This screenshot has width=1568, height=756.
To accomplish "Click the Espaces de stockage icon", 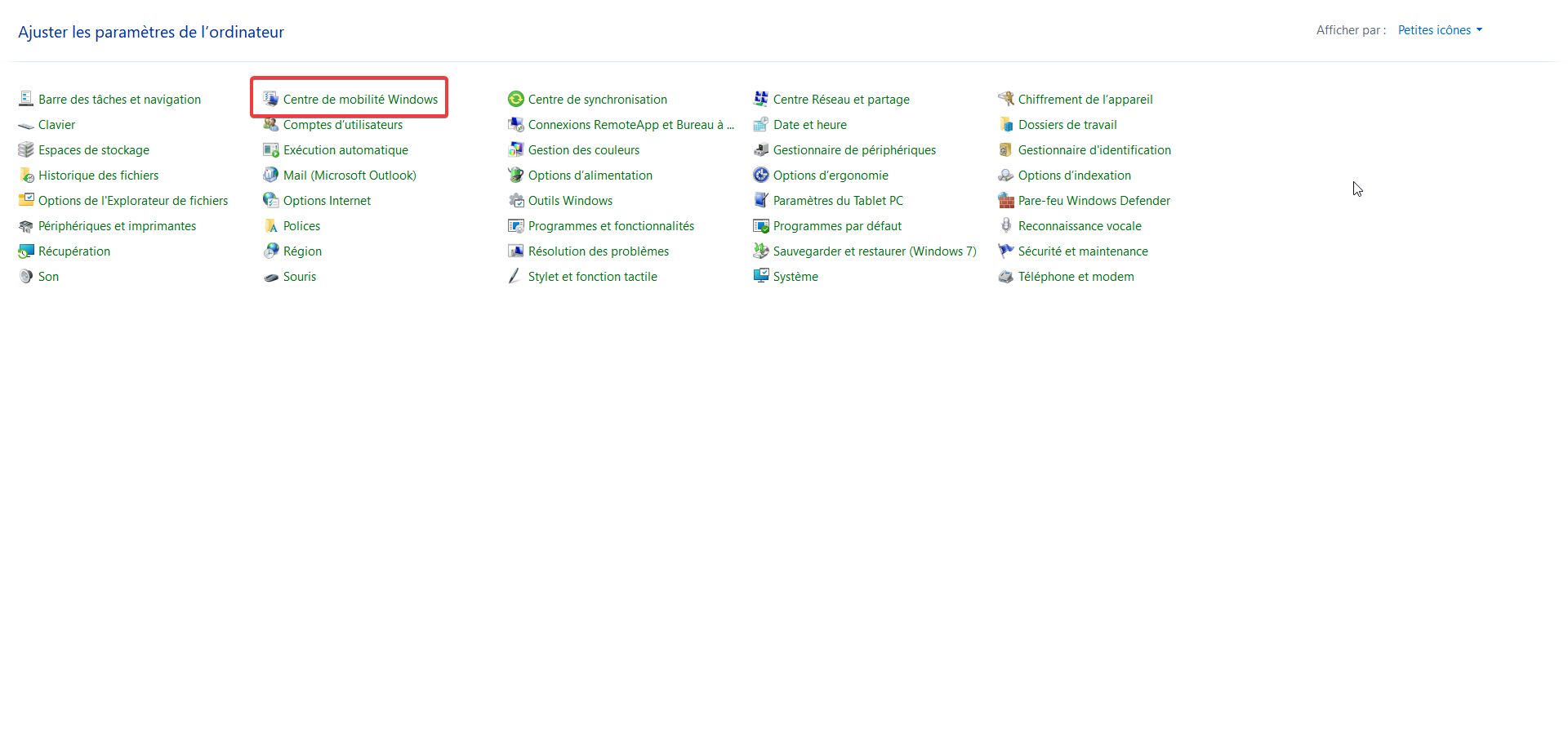I will pos(26,150).
